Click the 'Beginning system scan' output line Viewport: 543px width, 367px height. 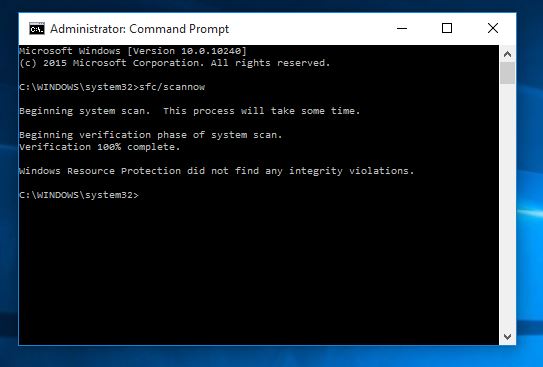190,111
